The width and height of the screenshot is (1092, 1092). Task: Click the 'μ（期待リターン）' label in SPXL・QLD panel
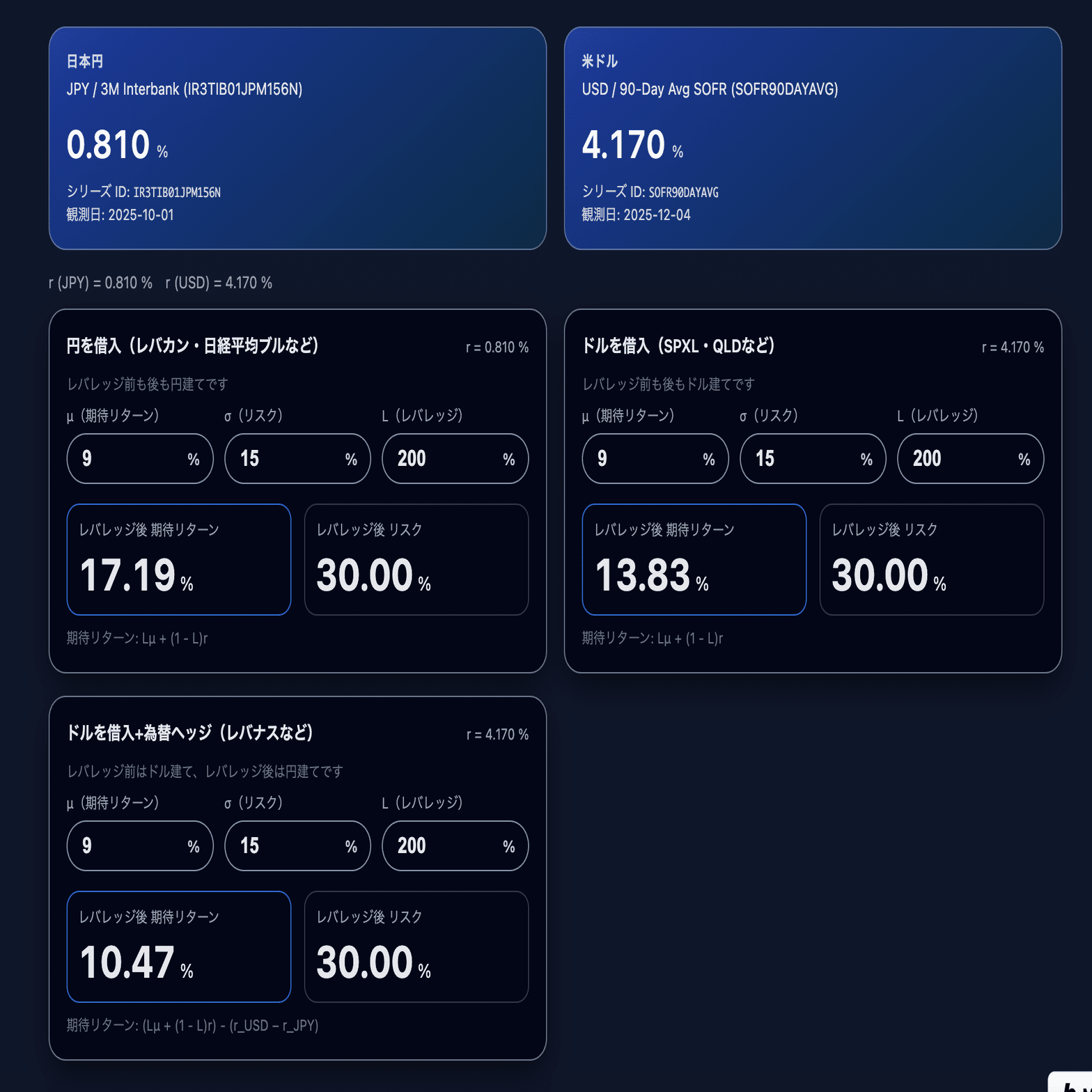click(x=628, y=416)
